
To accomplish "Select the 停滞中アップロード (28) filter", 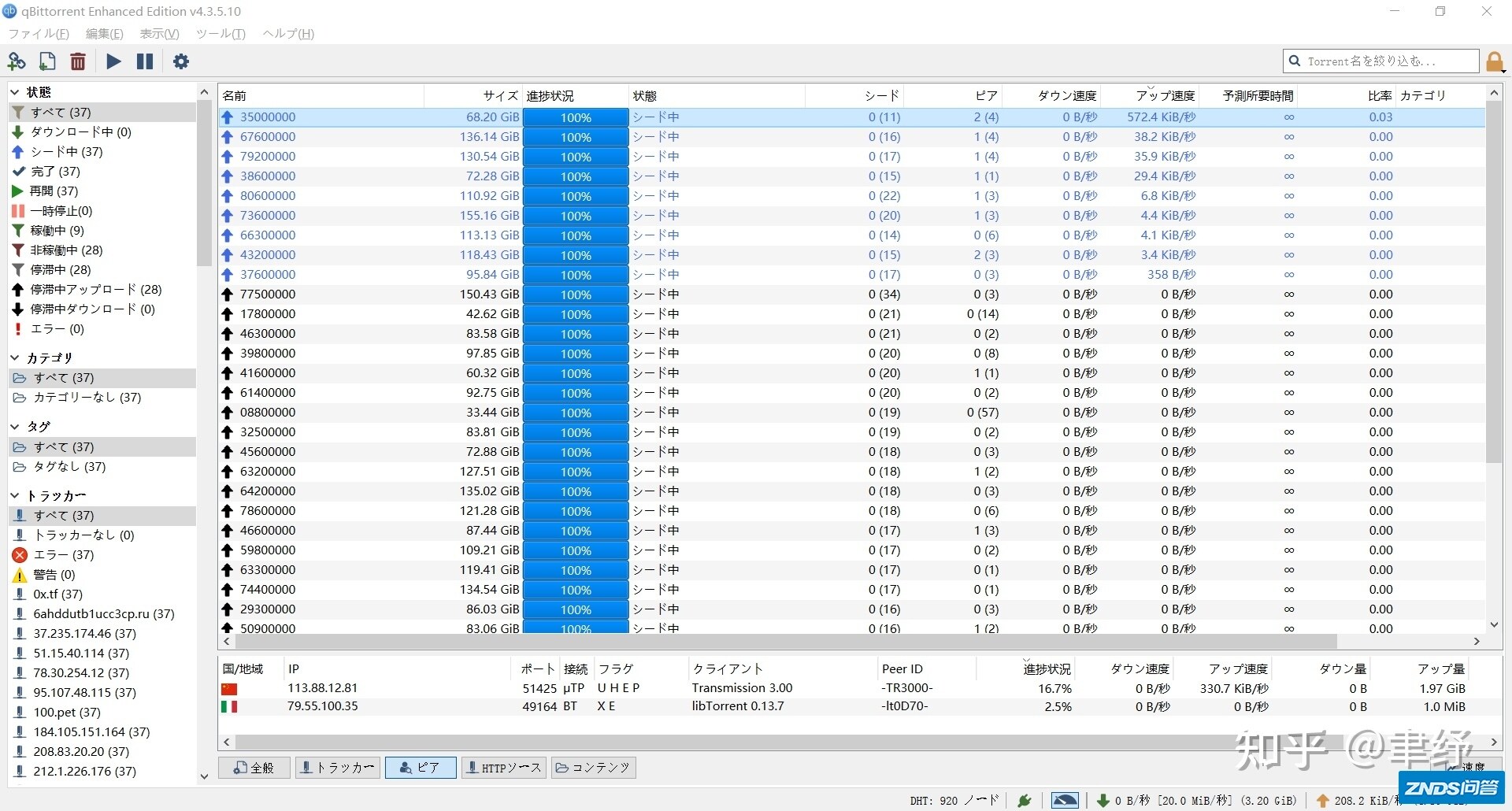I will [x=102, y=290].
